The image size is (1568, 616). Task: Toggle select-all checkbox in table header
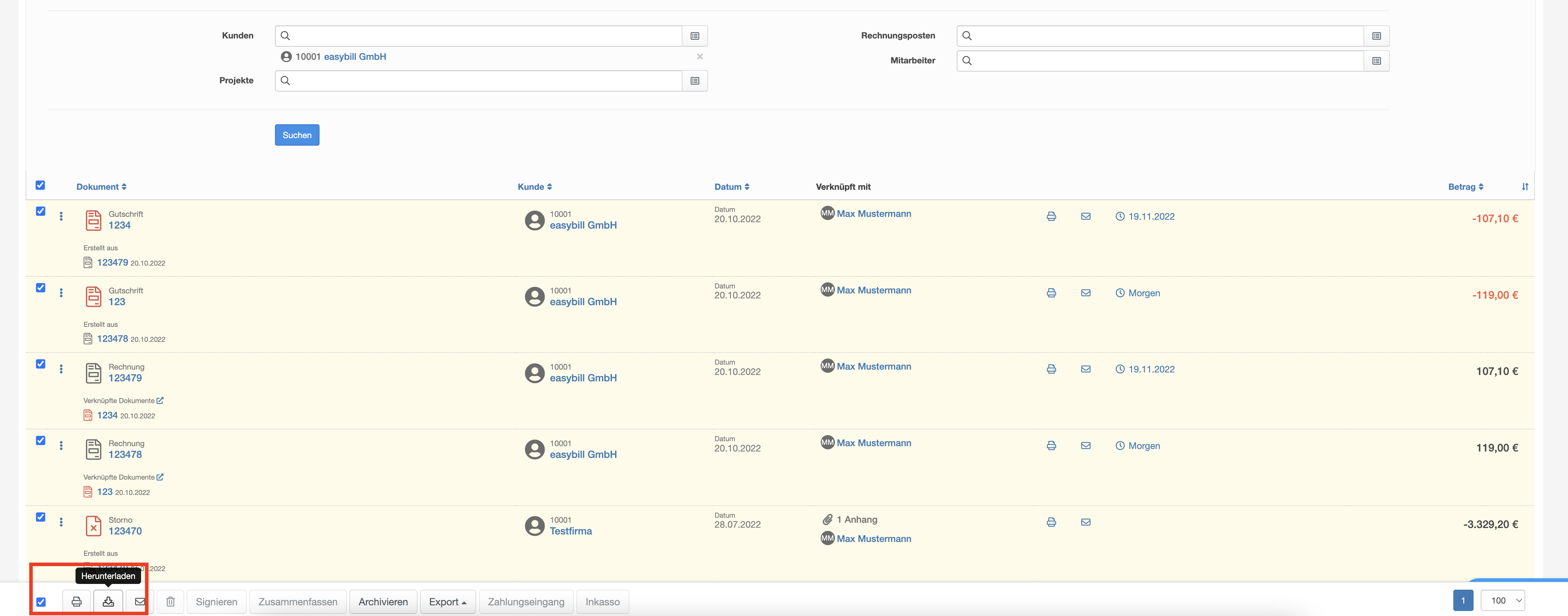tap(41, 185)
